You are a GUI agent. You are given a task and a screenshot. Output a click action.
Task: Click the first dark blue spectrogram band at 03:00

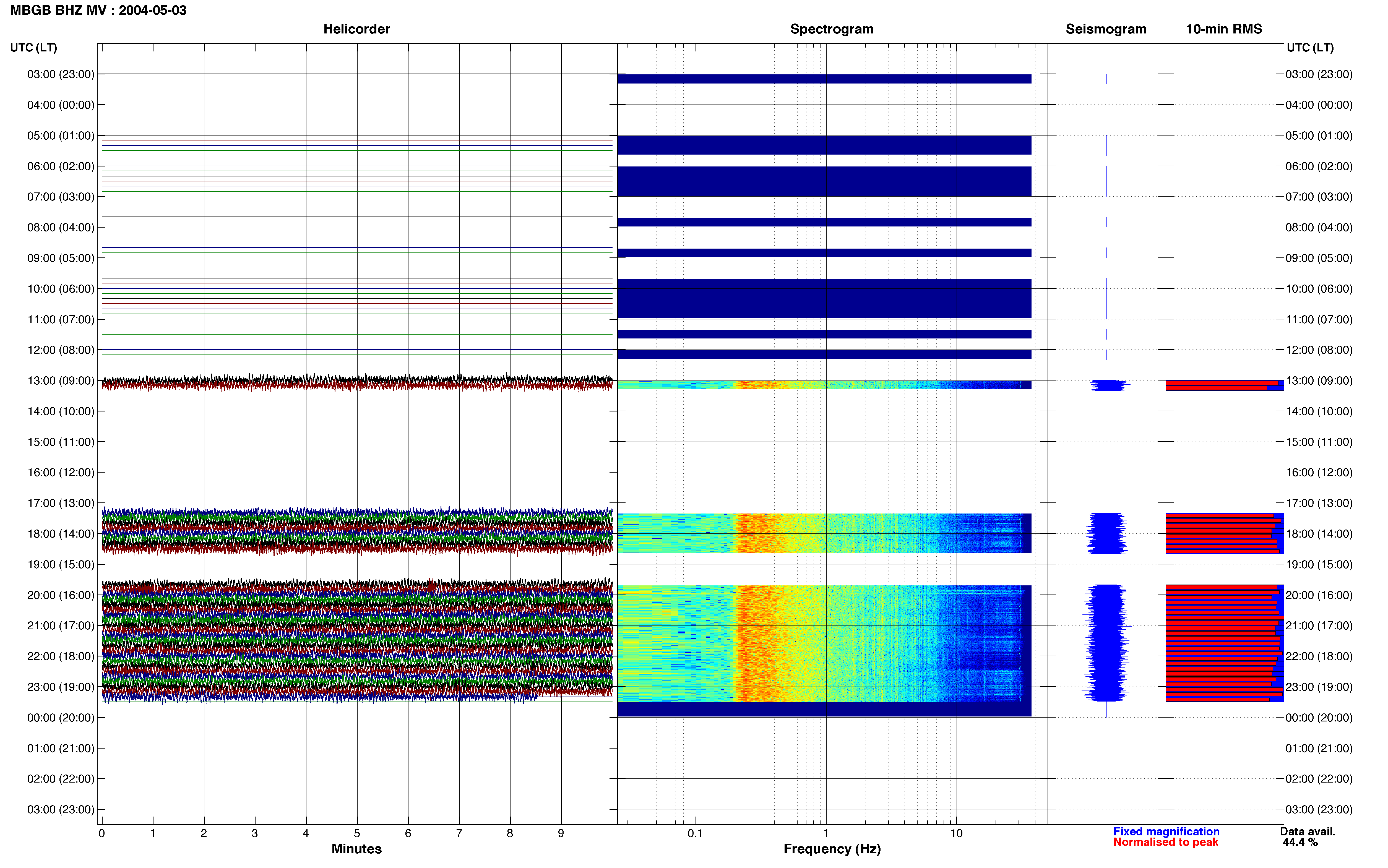(x=824, y=79)
